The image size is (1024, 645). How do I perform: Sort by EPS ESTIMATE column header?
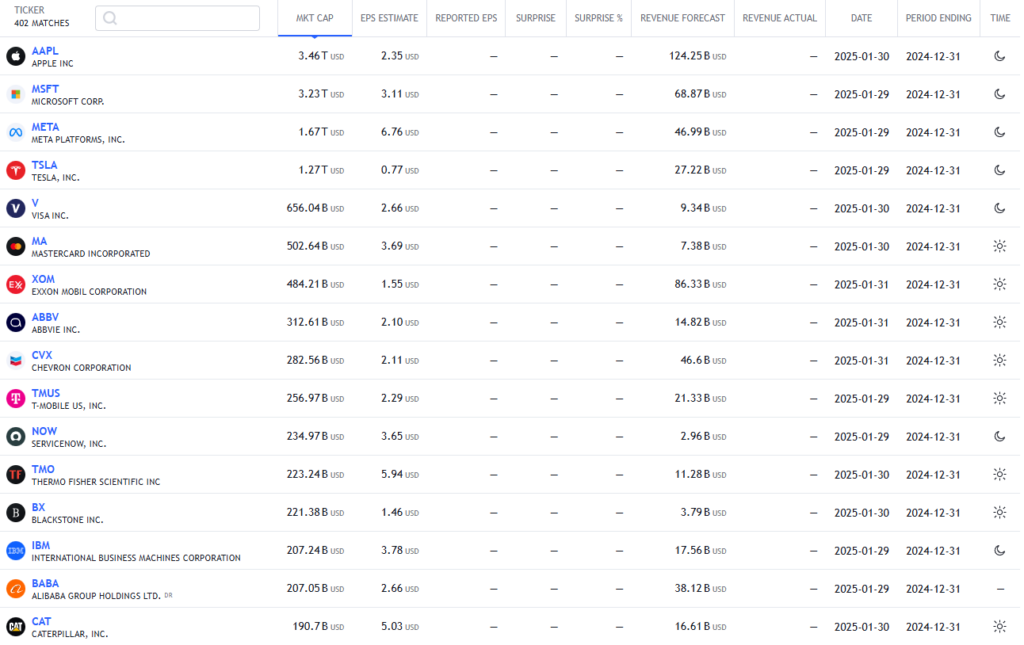pos(389,18)
